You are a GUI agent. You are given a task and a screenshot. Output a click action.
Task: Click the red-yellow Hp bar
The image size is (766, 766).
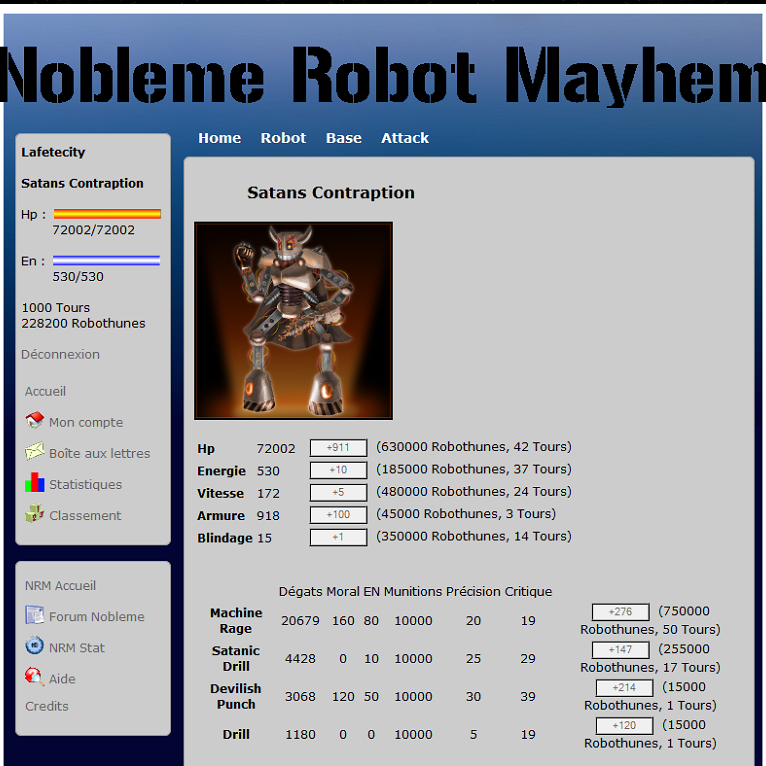tap(106, 214)
